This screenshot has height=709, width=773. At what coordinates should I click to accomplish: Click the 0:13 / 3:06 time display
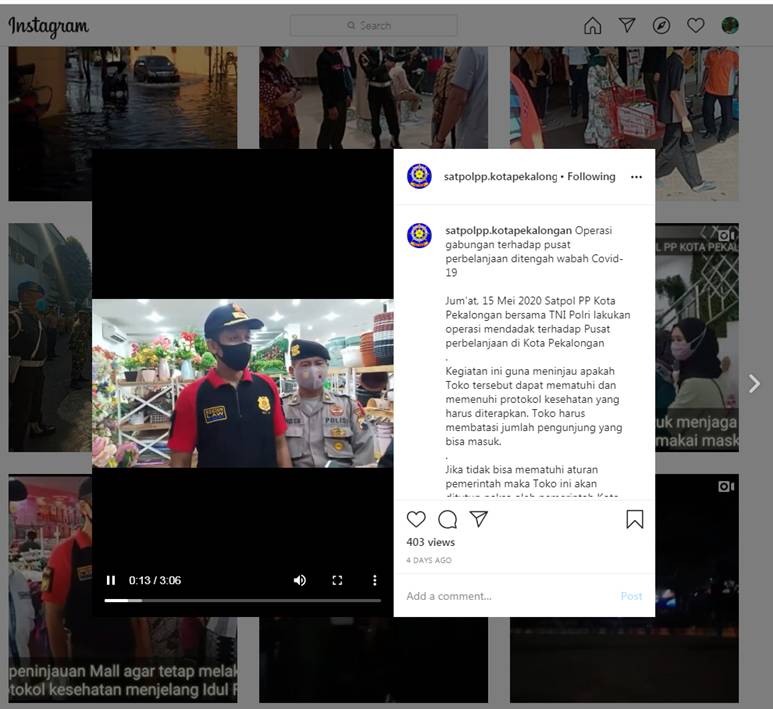coord(155,580)
